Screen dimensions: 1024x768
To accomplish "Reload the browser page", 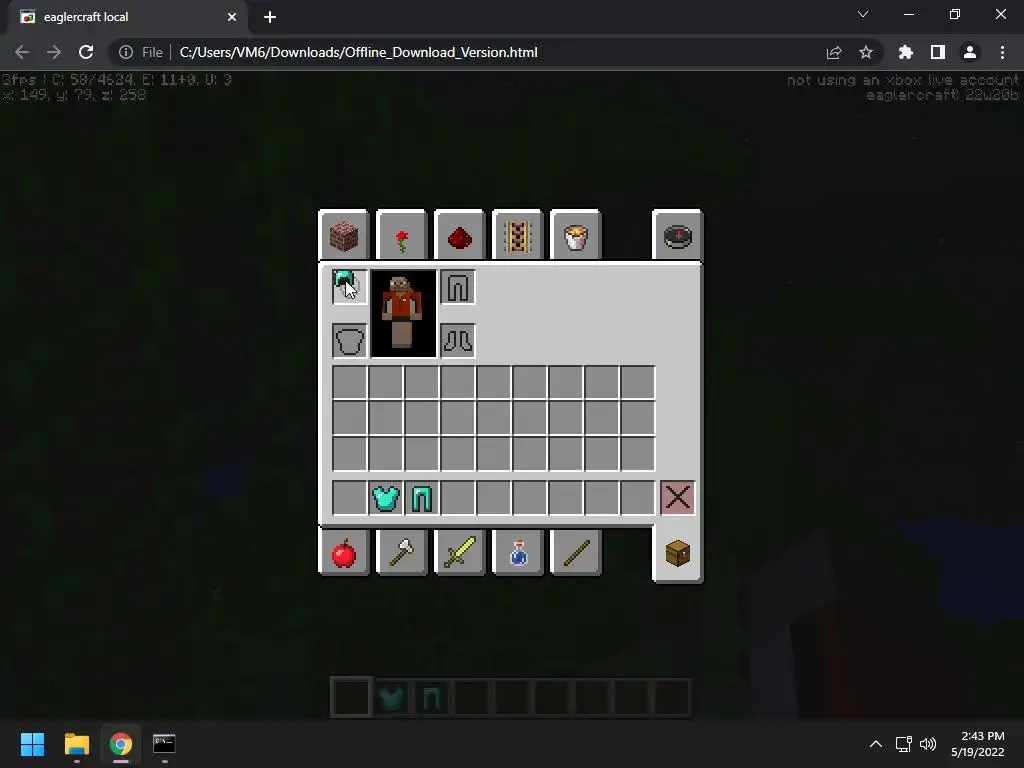I will 86,52.
